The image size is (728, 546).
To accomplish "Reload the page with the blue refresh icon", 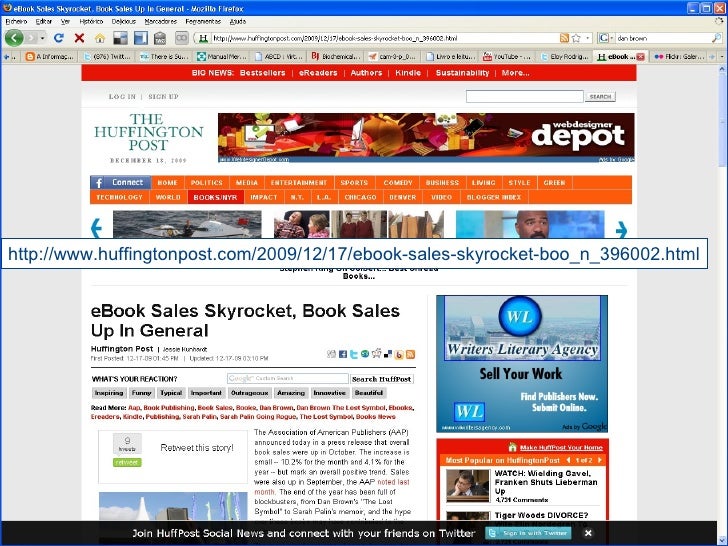I will tap(58, 38).
